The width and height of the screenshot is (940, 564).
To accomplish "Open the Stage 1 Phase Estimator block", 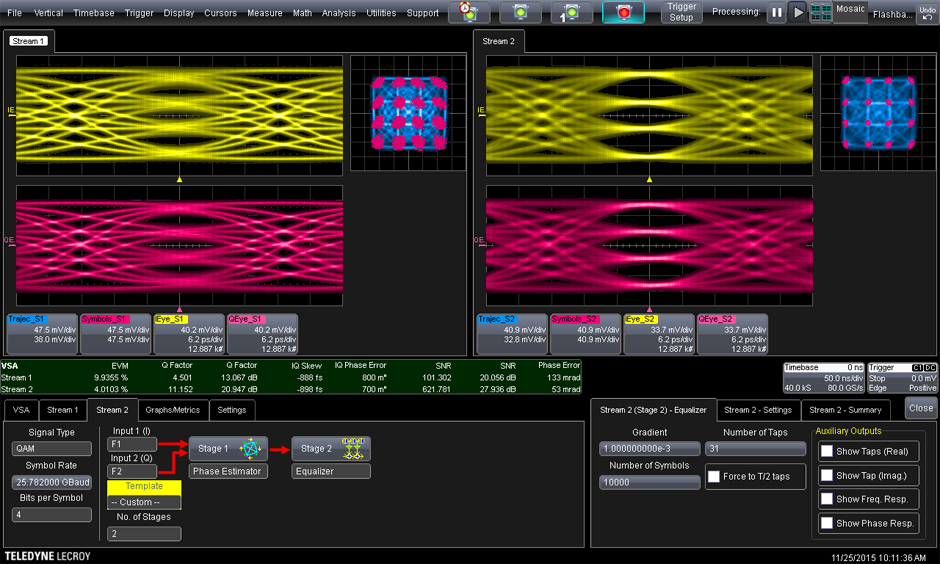I will click(x=226, y=449).
